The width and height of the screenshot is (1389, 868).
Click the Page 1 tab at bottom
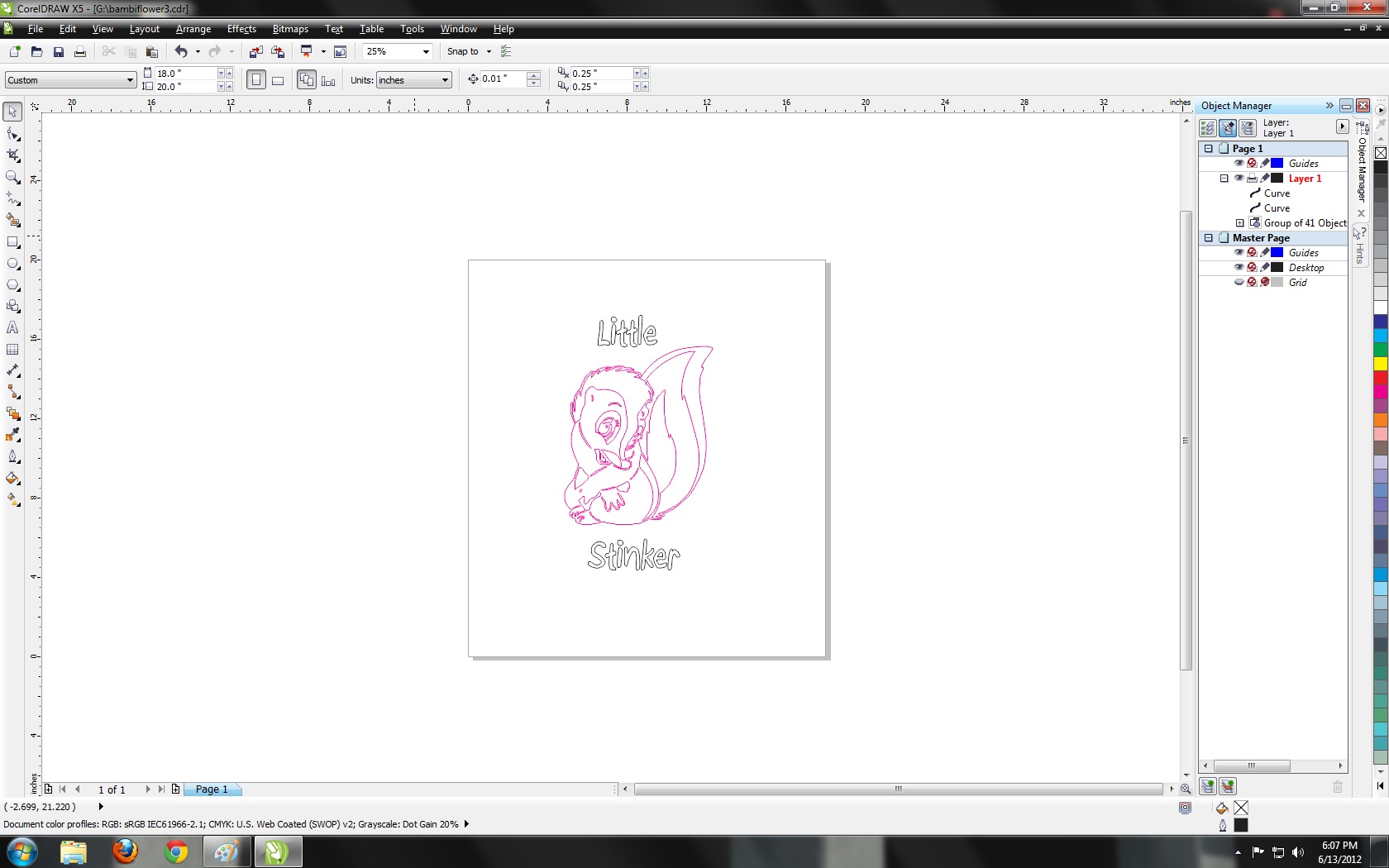212,789
